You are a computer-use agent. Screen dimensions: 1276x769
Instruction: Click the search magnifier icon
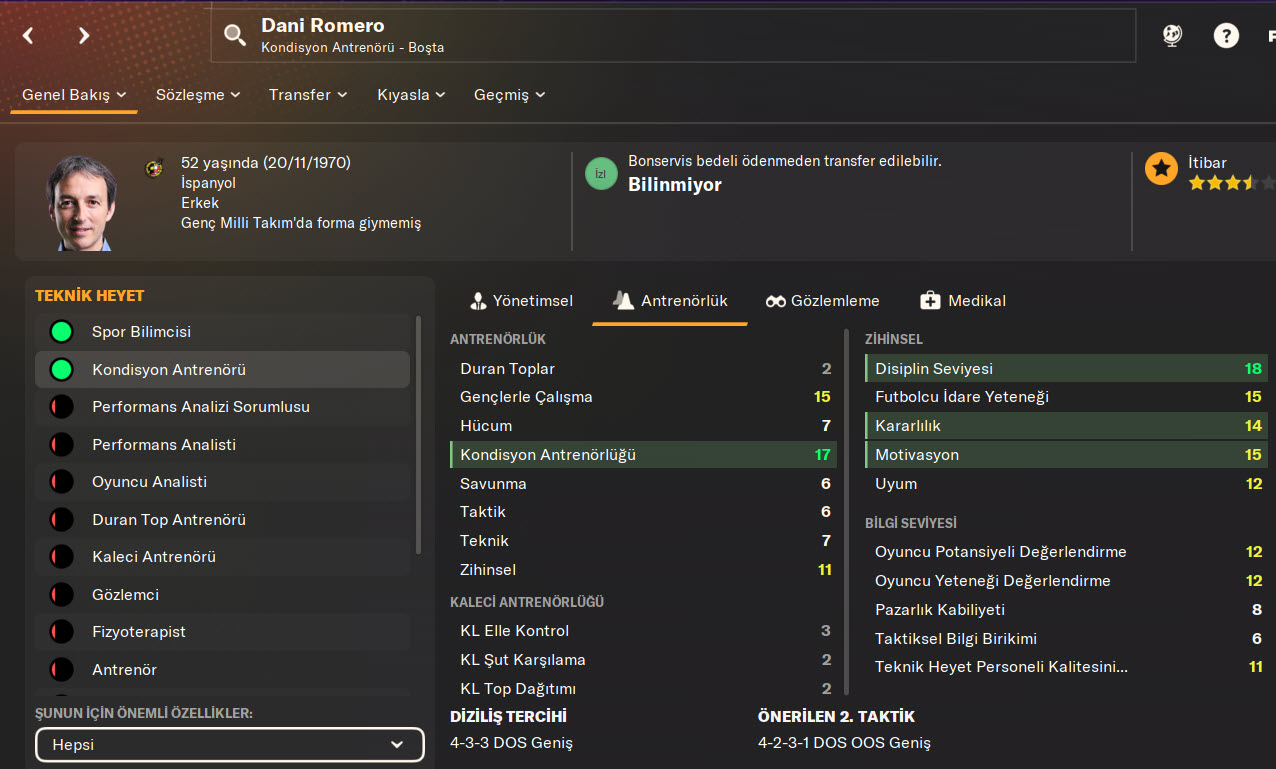tap(234, 36)
